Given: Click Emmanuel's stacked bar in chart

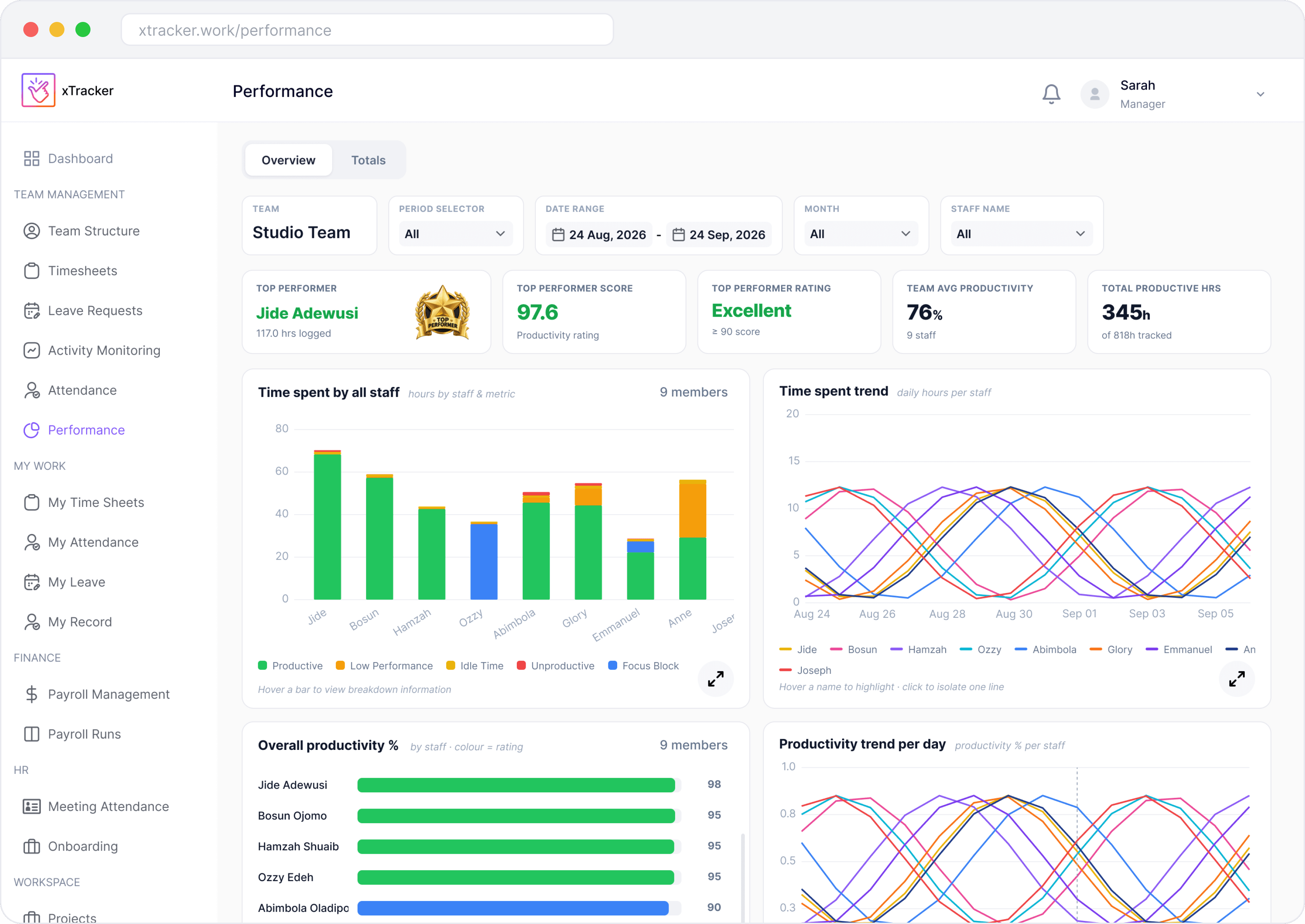Looking at the screenshot, I should [640, 568].
